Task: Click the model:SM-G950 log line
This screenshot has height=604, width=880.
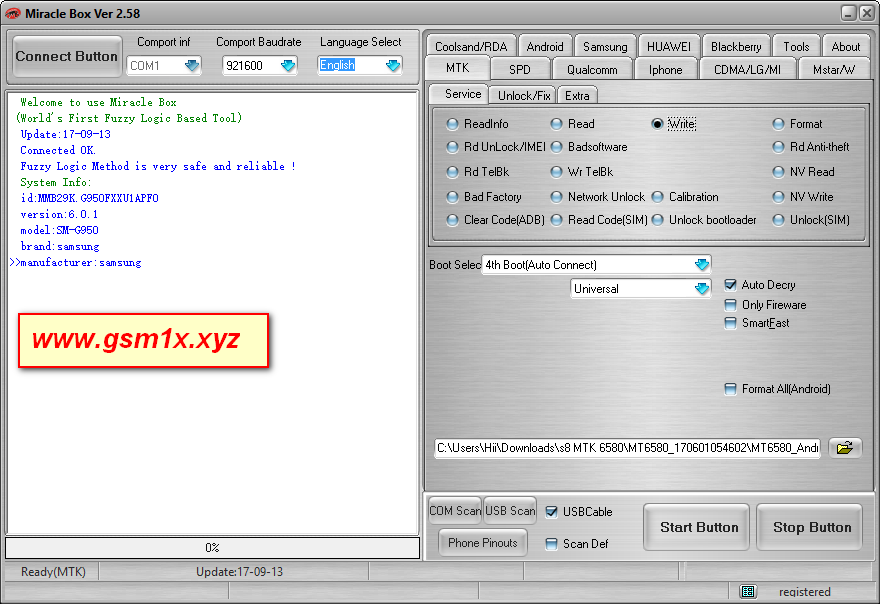Action: [x=59, y=230]
